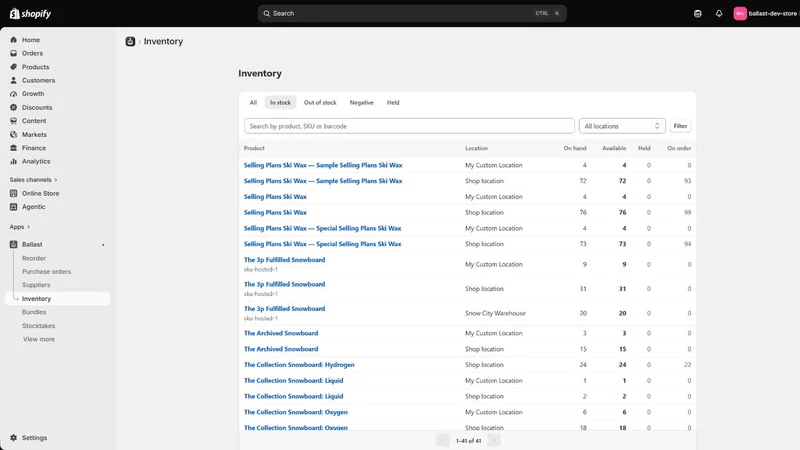Screen dimensions: 800x450
Task: Click the Inventory breadcrumb text
Action: click(x=163, y=41)
